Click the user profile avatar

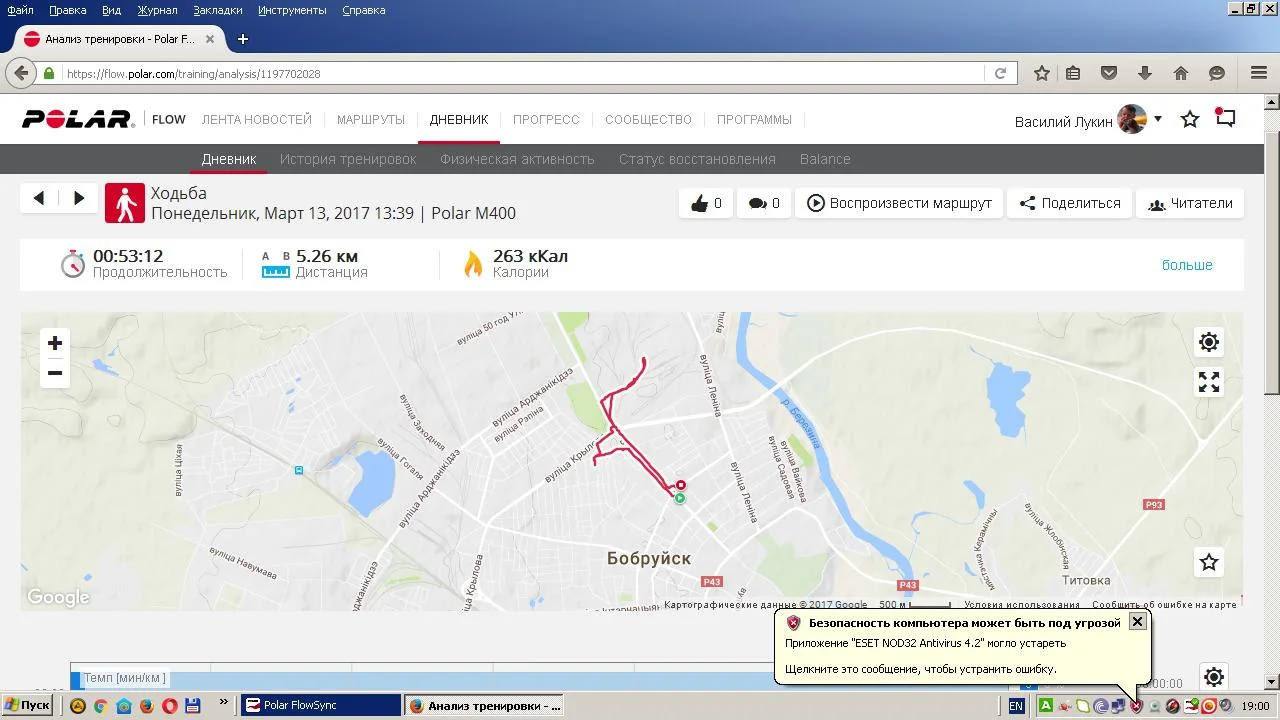point(1132,119)
